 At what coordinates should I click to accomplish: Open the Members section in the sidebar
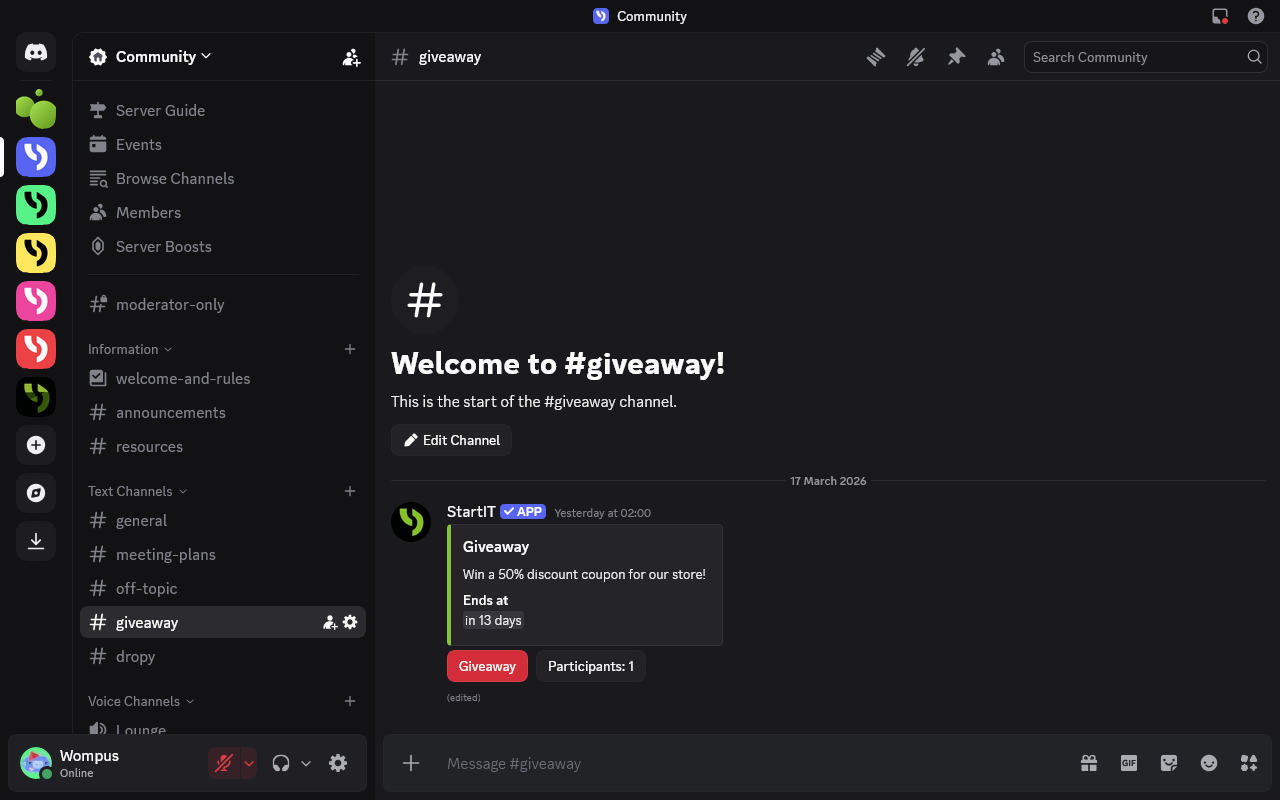pyautogui.click(x=147, y=212)
